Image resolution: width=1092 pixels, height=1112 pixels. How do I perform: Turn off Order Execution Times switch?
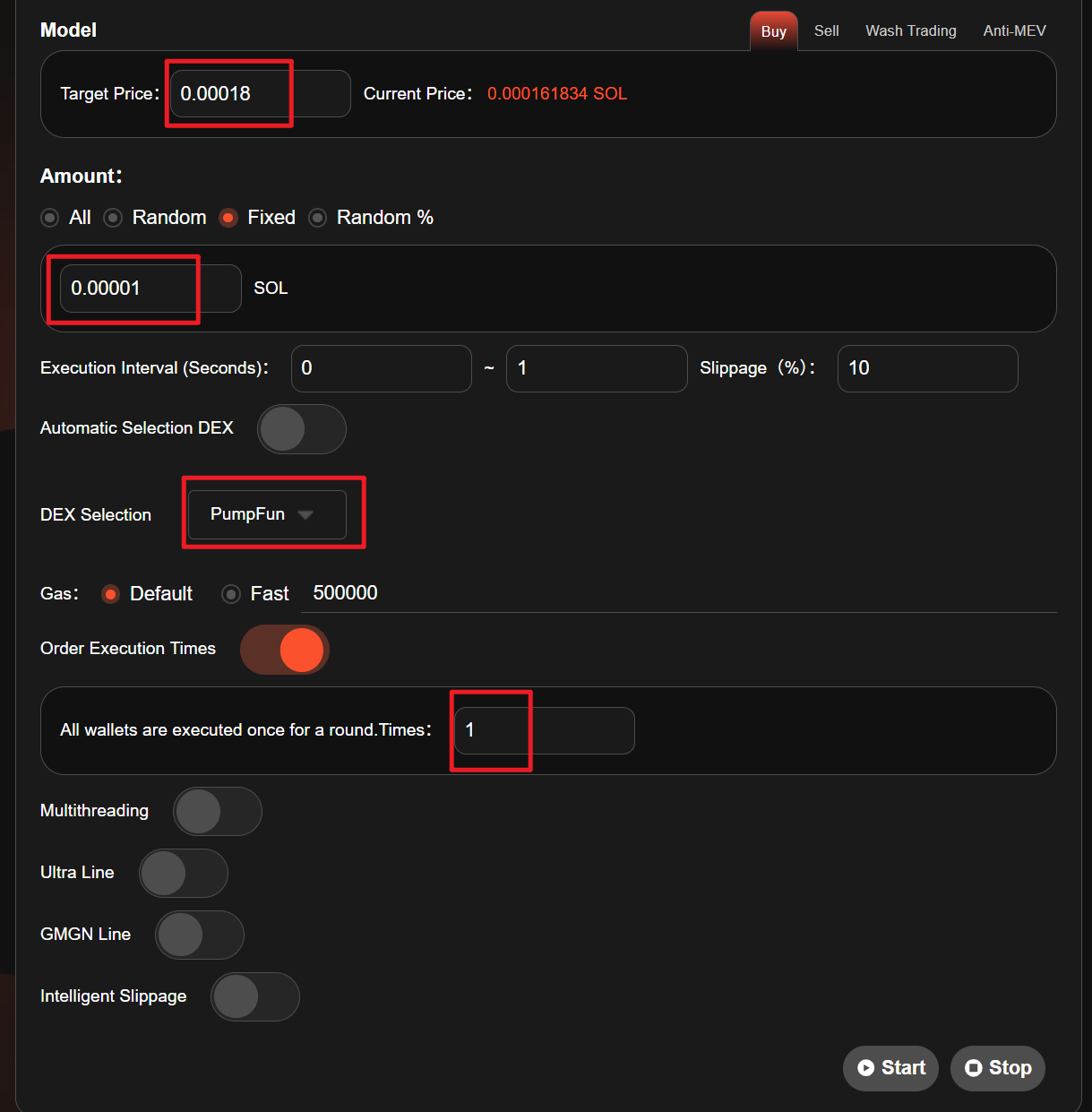(285, 650)
